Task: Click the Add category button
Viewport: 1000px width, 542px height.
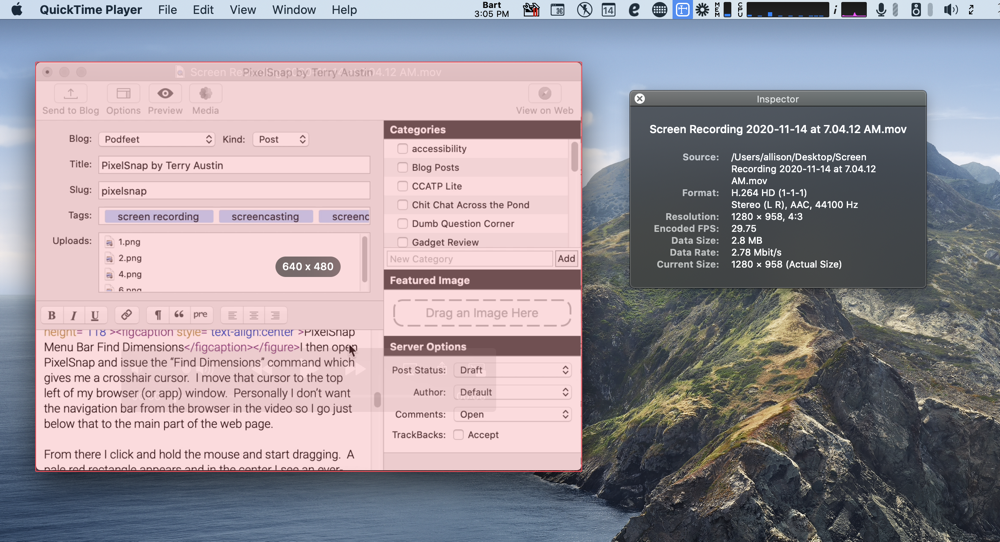Action: pos(566,259)
